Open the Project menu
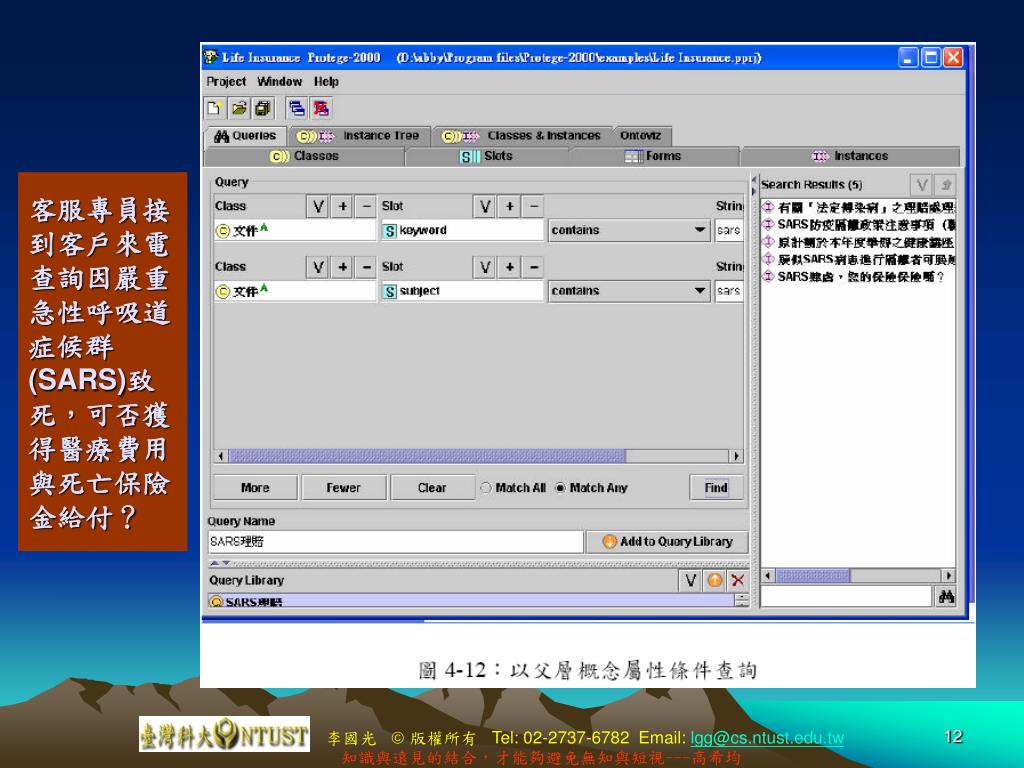 click(x=226, y=82)
